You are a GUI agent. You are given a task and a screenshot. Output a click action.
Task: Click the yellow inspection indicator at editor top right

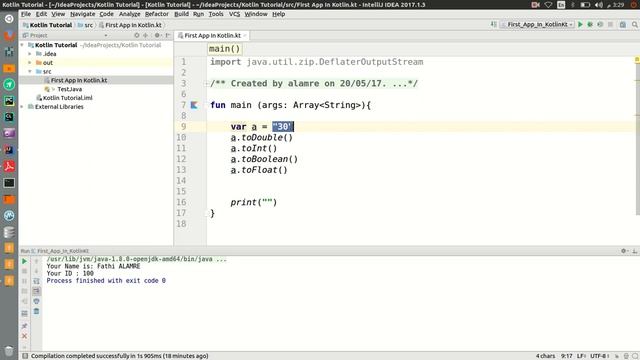637,60
